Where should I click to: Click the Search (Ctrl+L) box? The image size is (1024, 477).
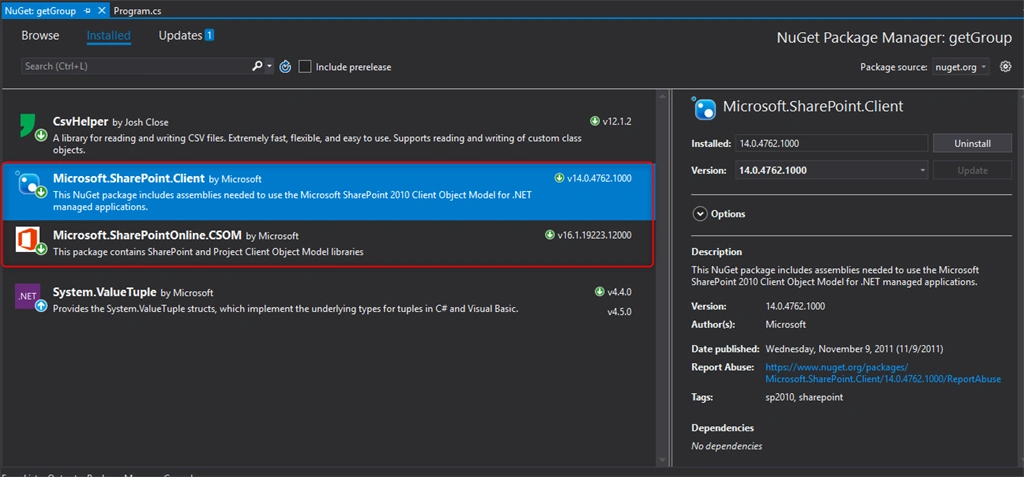tap(136, 67)
